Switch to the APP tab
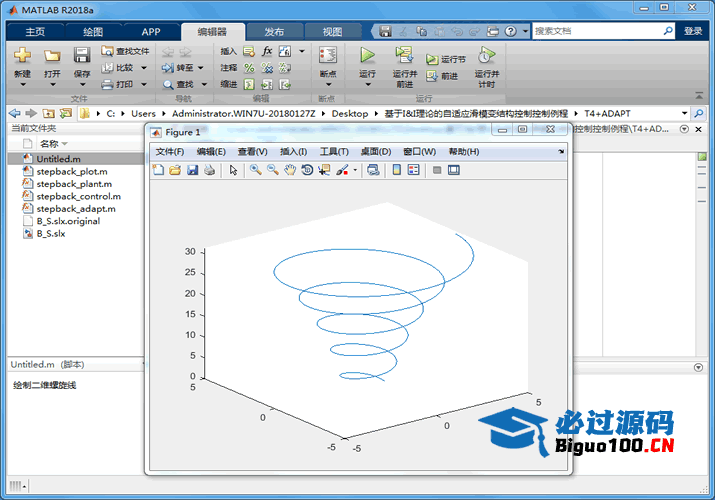The width and height of the screenshot is (715, 500). (151, 32)
